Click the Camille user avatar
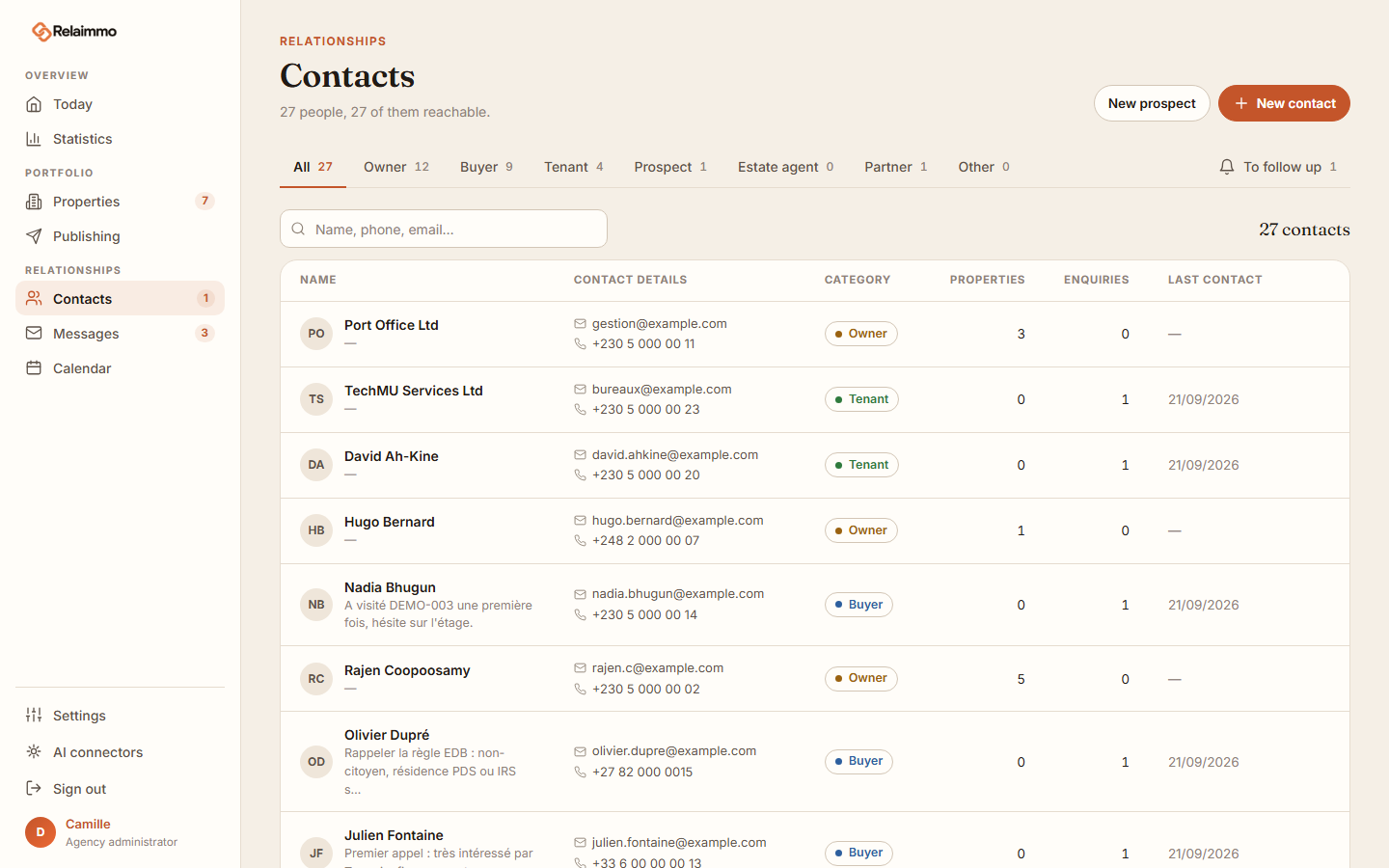The width and height of the screenshot is (1389, 868). coord(41,832)
